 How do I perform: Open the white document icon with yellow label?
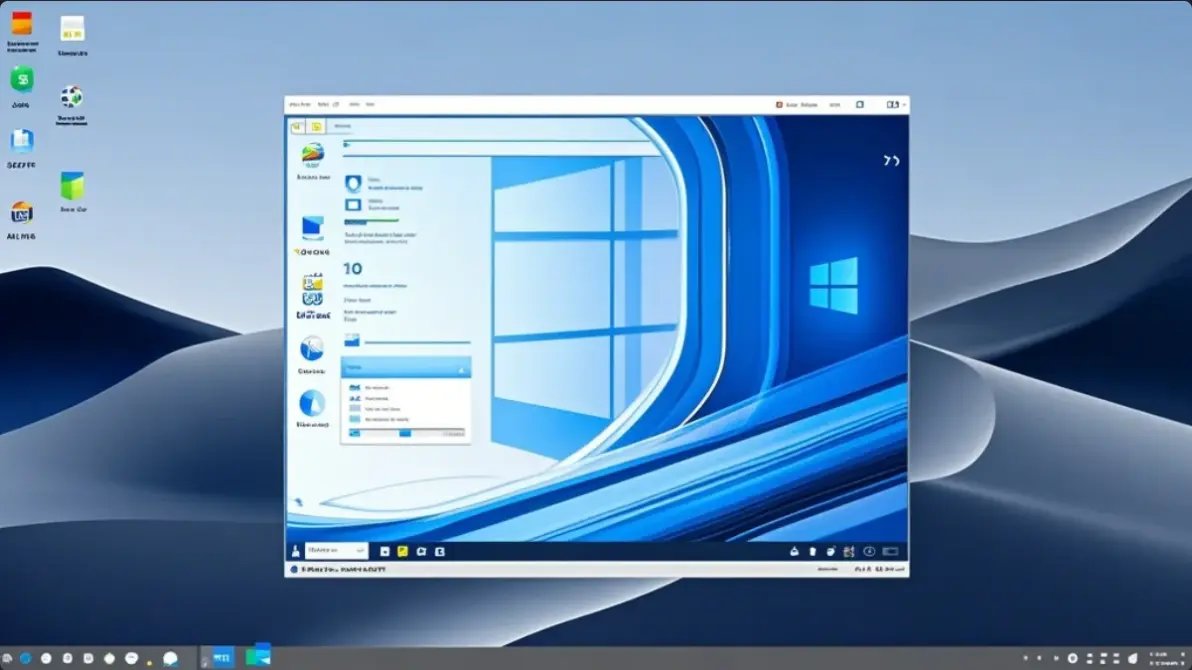coord(72,29)
